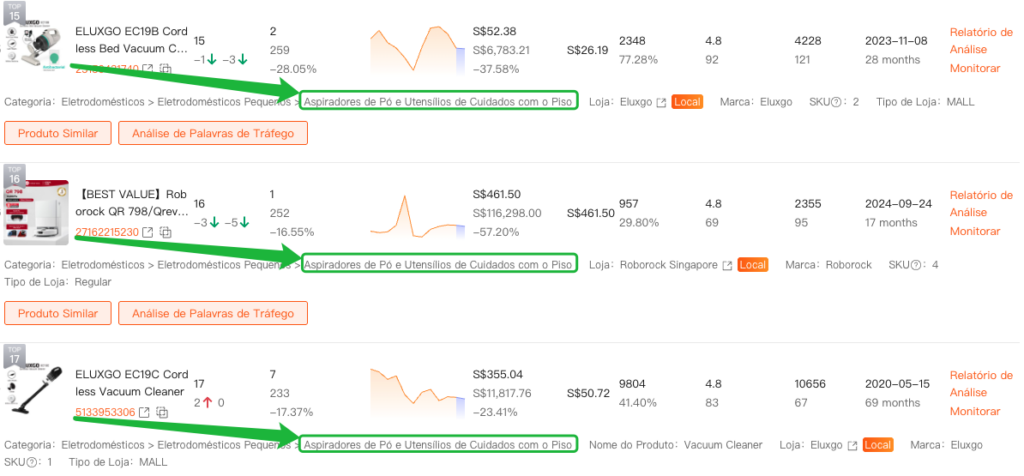Select the Local tag in the Roborock row
This screenshot has height=476, width=1024.
point(753,265)
